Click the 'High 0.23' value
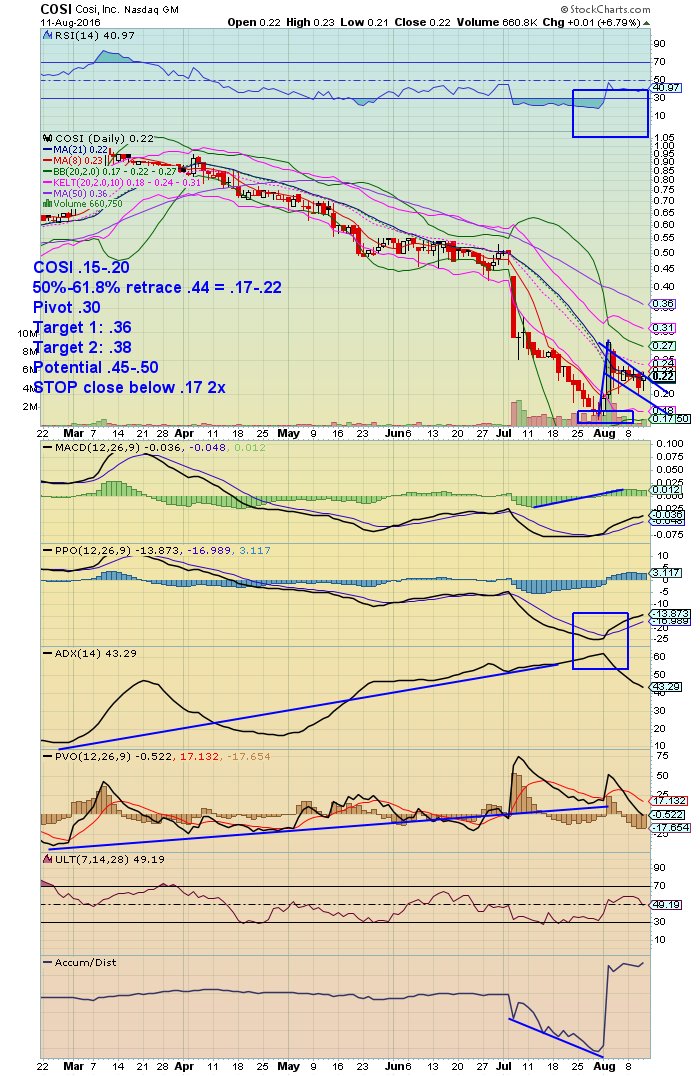Image resolution: width=700 pixels, height=1076 pixels. 310,22
